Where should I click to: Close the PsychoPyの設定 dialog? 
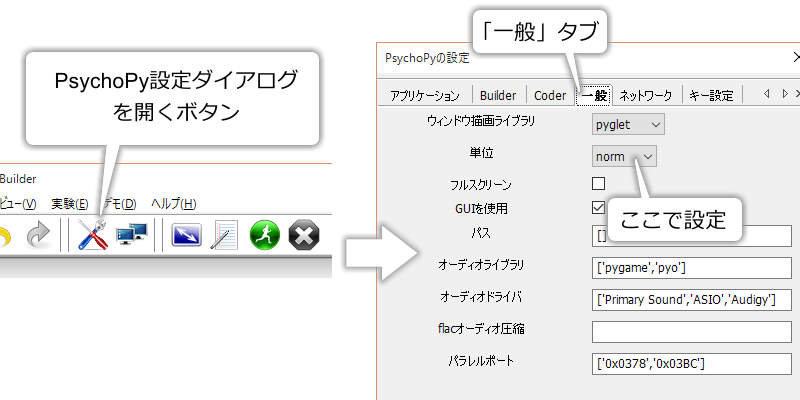[x=796, y=57]
